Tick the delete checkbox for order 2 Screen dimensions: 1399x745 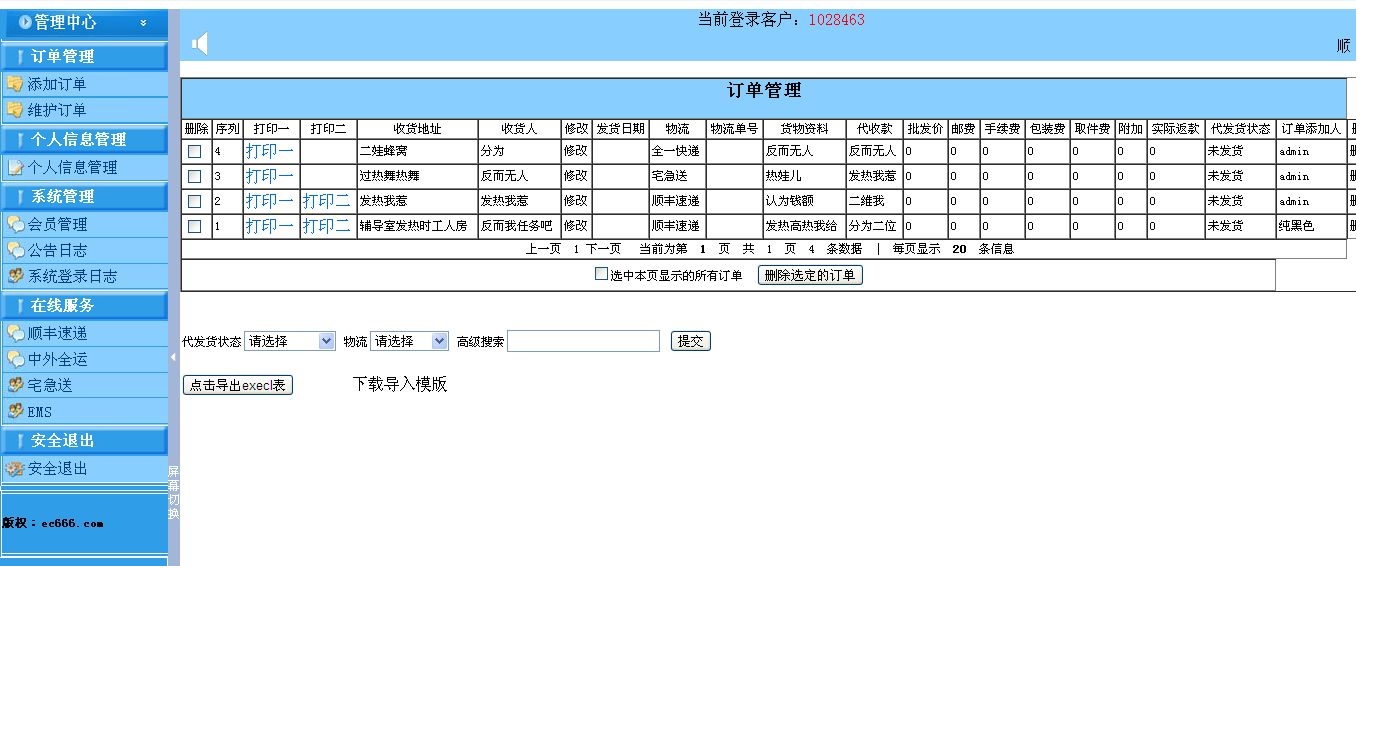point(195,201)
